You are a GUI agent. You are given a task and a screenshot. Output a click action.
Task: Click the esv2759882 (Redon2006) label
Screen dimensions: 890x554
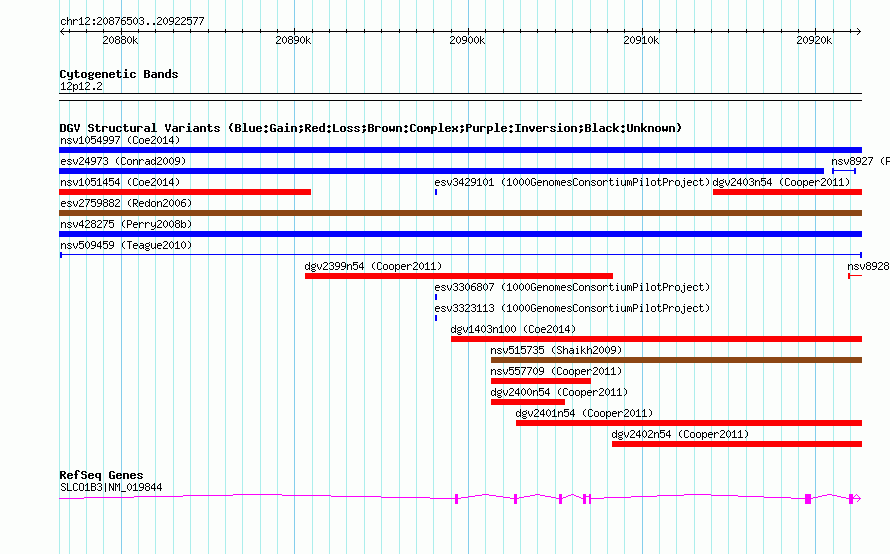[126, 203]
